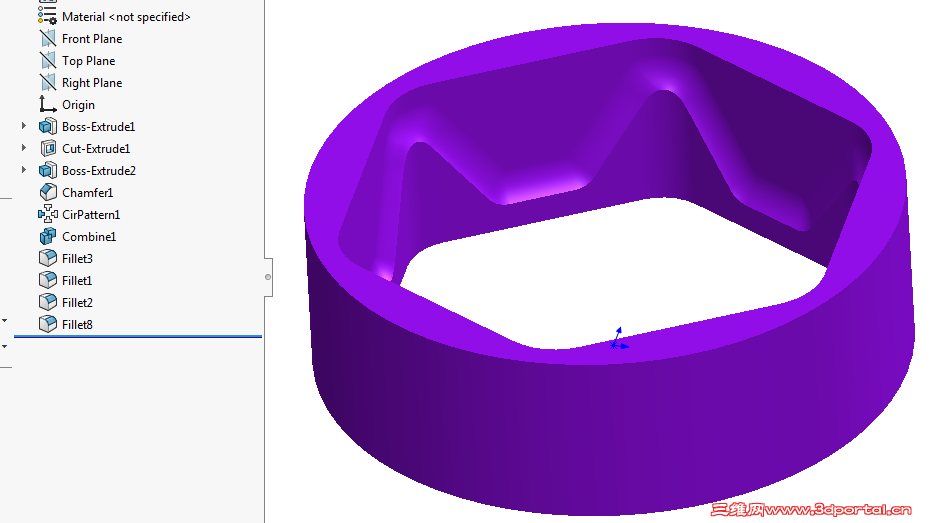Select 'Material <not specified>' text
The image size is (931, 523).
pos(126,17)
